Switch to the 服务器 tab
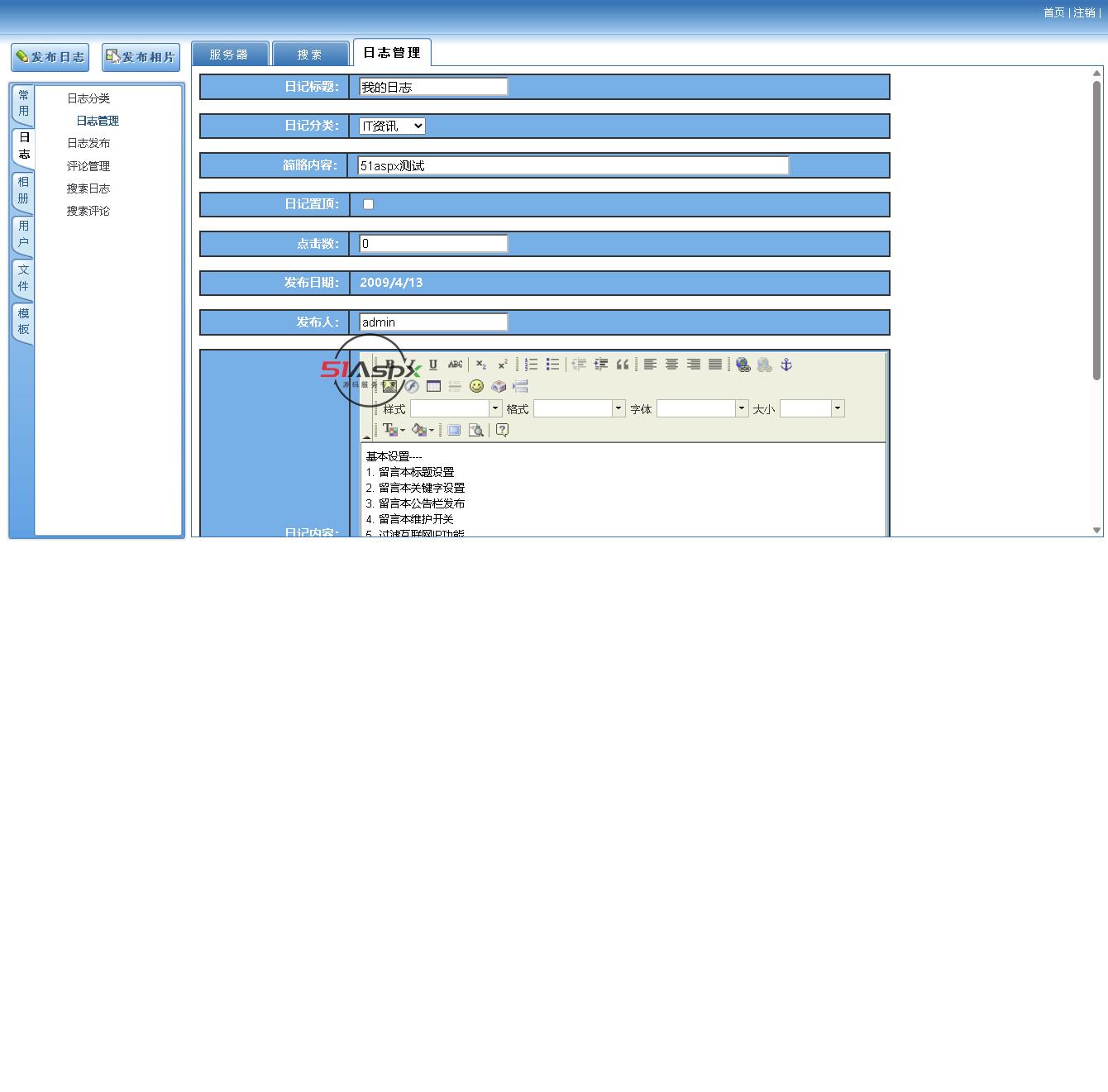The image size is (1108, 1092). click(x=230, y=54)
